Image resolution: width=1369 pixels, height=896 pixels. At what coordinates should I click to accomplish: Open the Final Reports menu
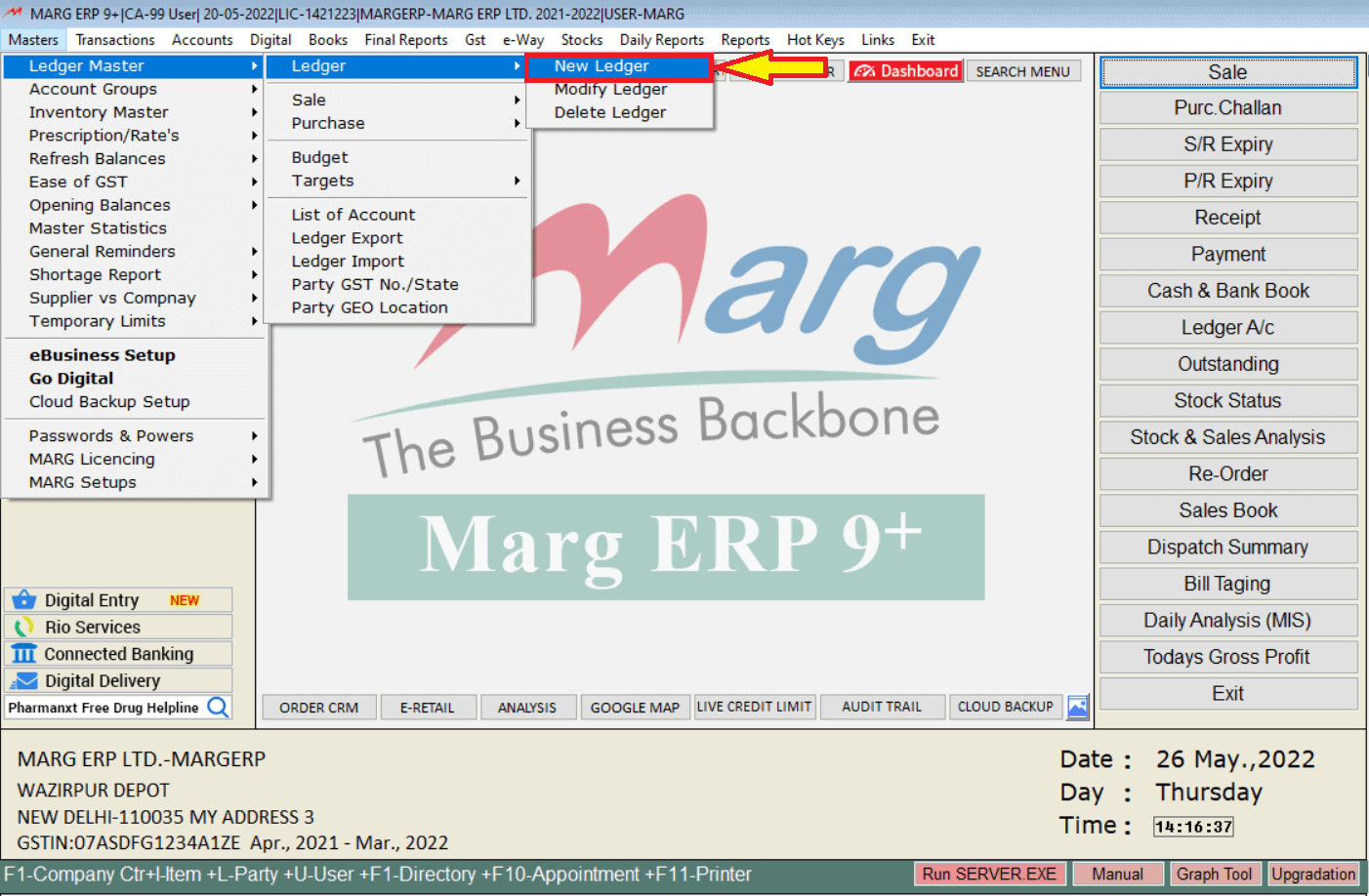(x=405, y=40)
